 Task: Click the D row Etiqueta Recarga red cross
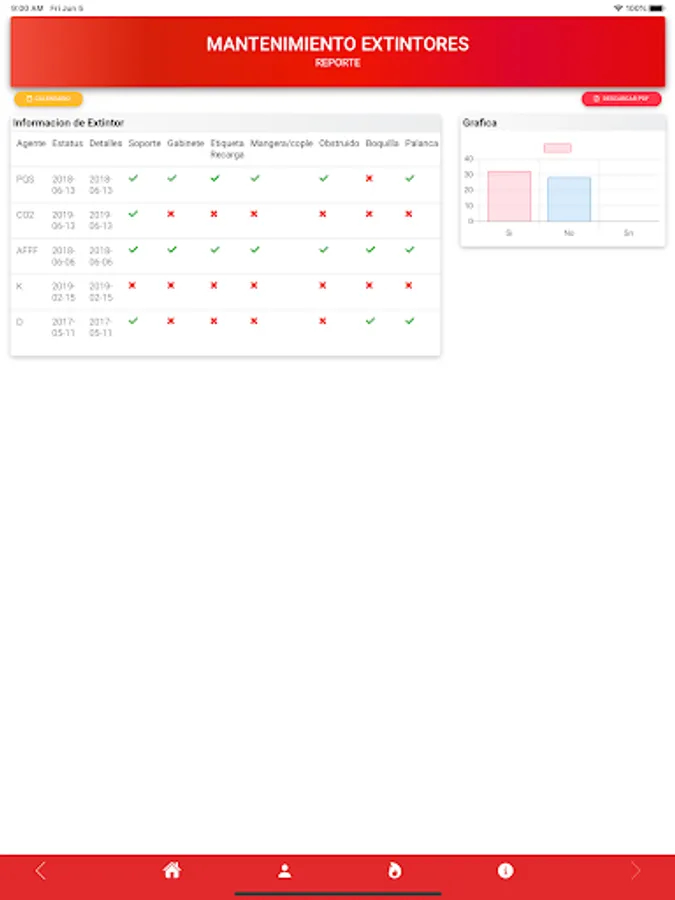click(x=214, y=321)
